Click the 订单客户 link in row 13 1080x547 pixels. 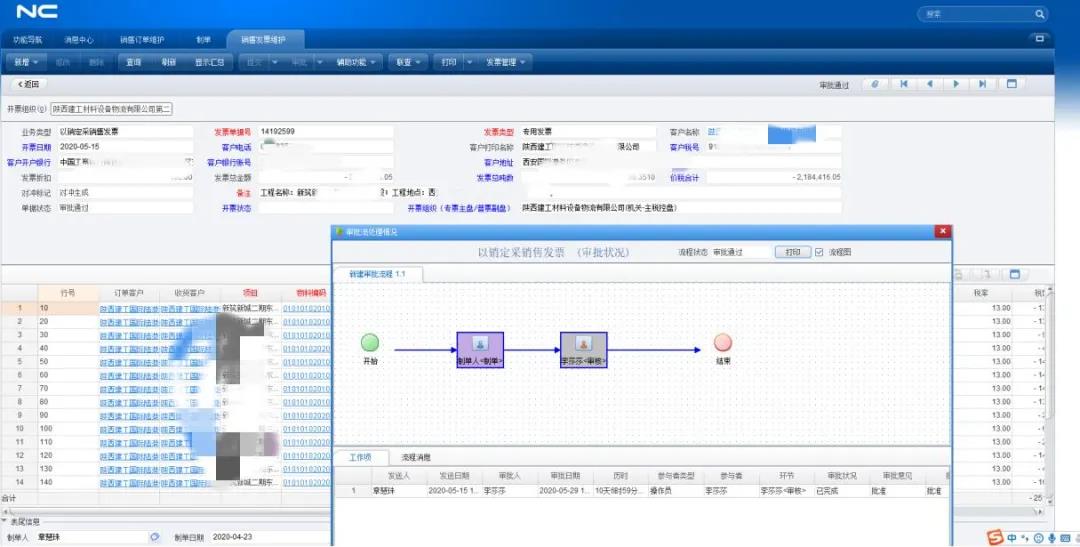(129, 469)
